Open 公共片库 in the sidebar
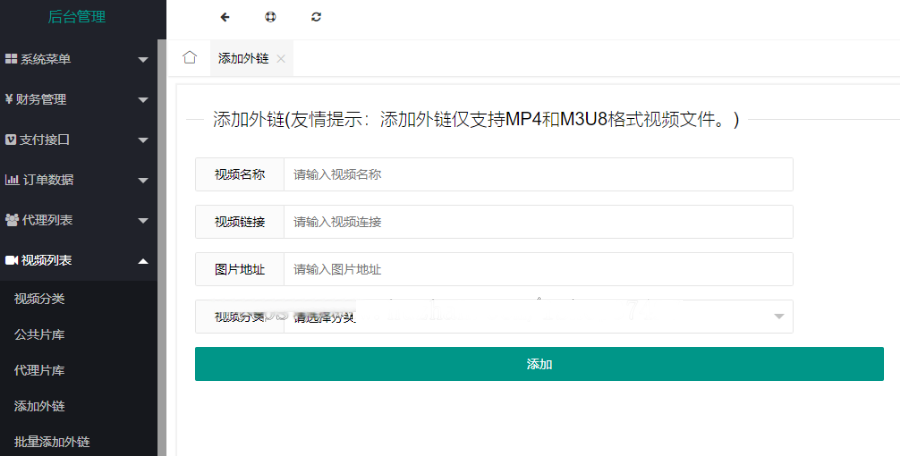 coord(40,335)
